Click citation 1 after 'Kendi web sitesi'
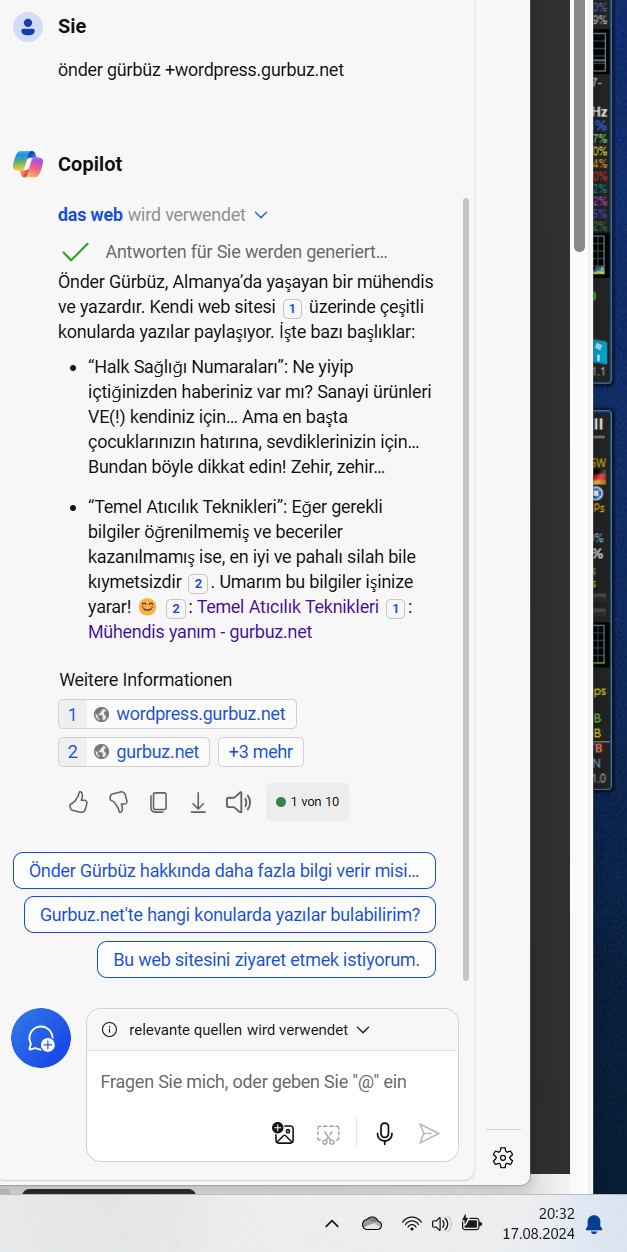 (x=292, y=308)
